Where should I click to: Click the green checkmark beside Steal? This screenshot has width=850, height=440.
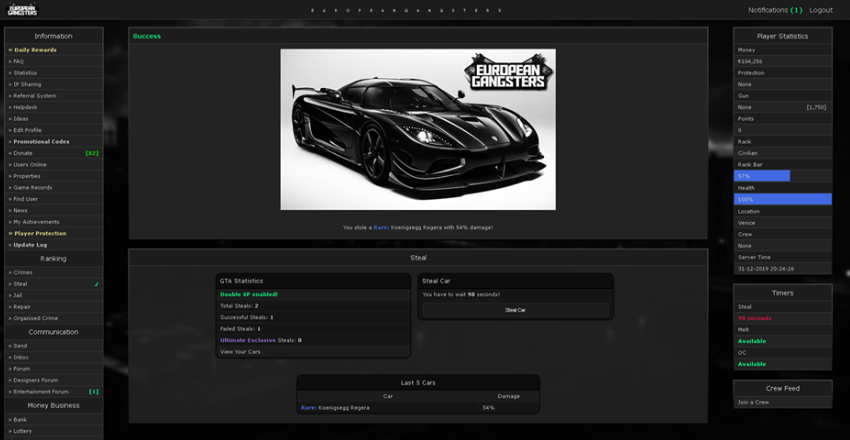coord(96,284)
